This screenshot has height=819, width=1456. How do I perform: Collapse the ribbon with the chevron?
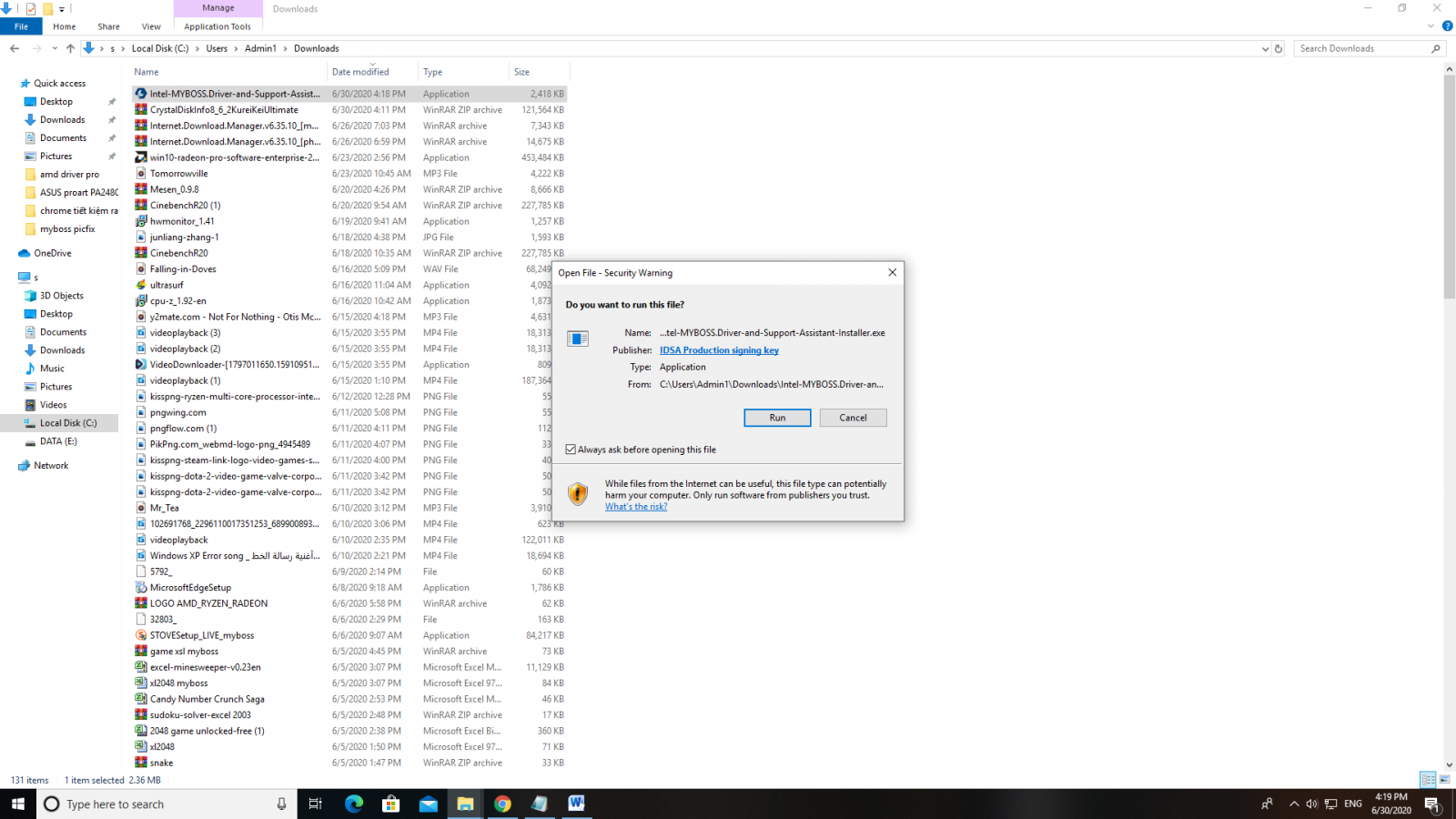1431,26
